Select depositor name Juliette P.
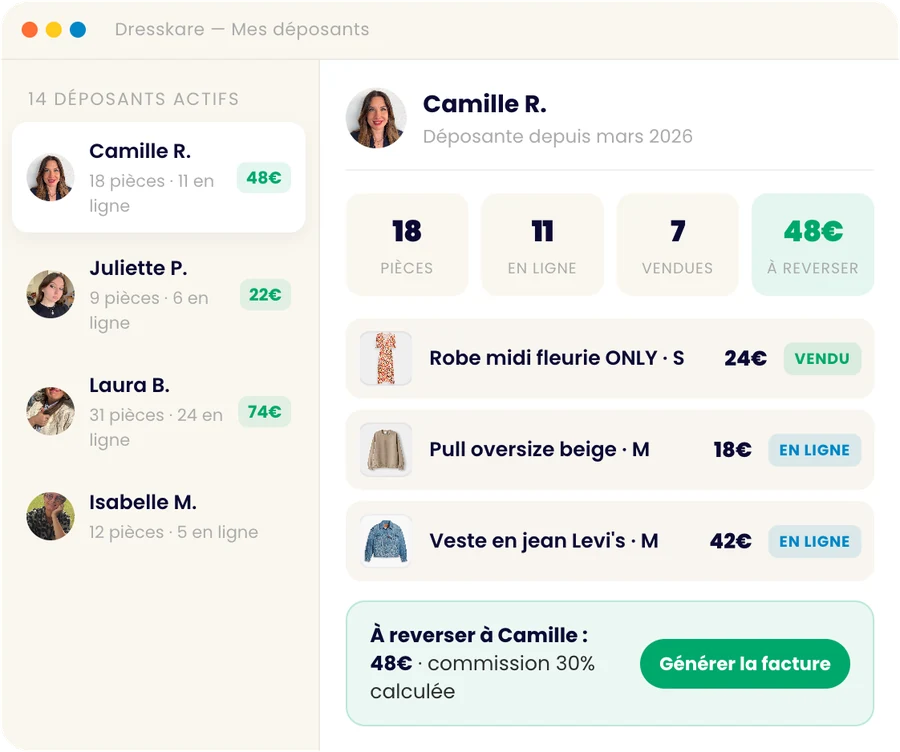Image resolution: width=900 pixels, height=752 pixels. [138, 268]
